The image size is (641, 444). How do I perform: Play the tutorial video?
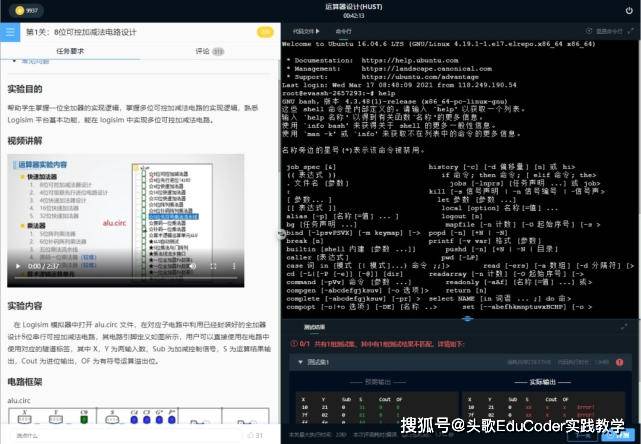coord(18,266)
